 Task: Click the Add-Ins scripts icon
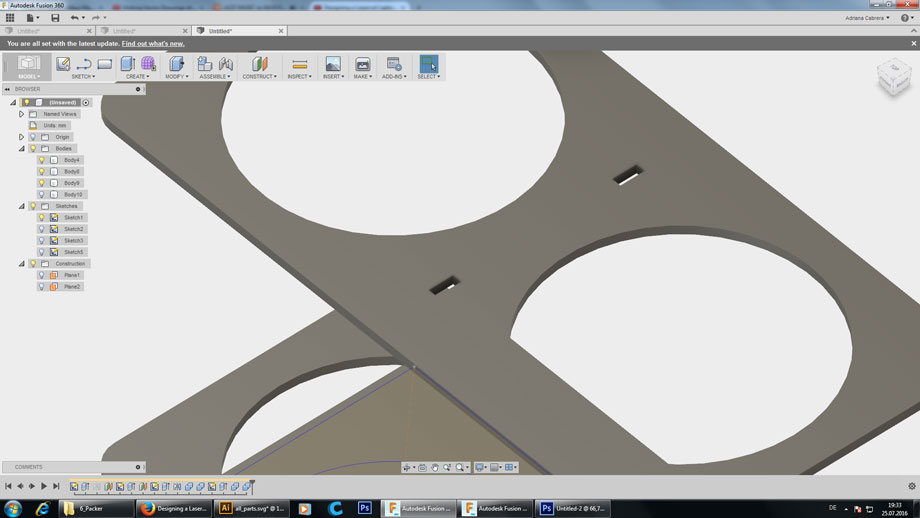click(x=394, y=63)
